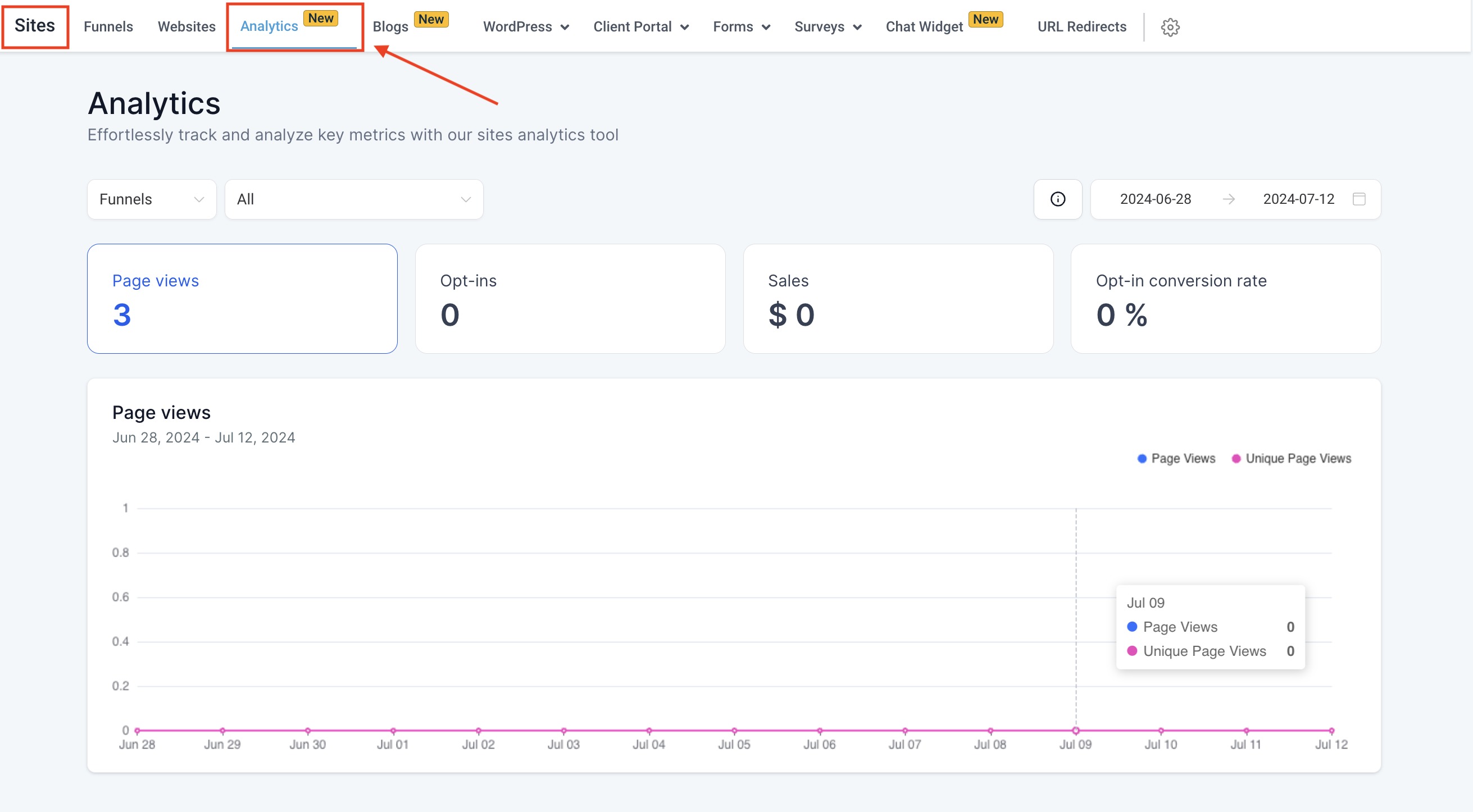The image size is (1473, 812).
Task: Switch to the Funnels tab
Action: tap(108, 27)
